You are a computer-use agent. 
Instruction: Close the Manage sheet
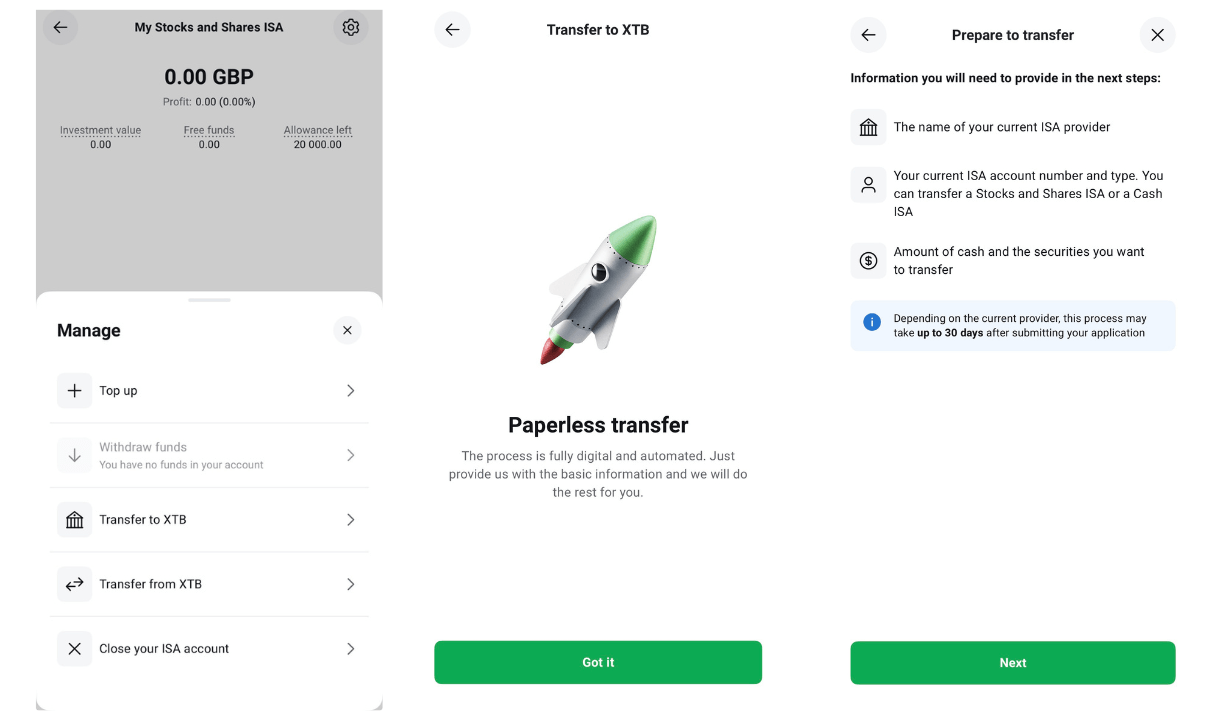[347, 330]
